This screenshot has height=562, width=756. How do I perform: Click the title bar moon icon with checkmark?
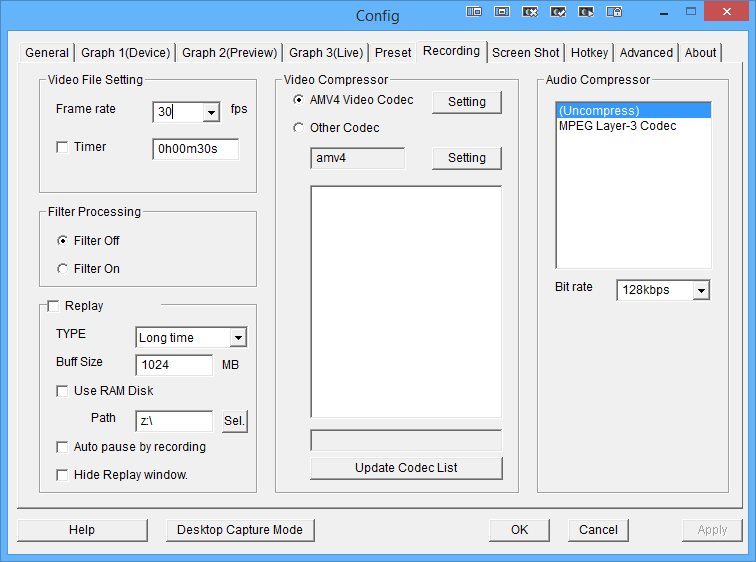558,12
